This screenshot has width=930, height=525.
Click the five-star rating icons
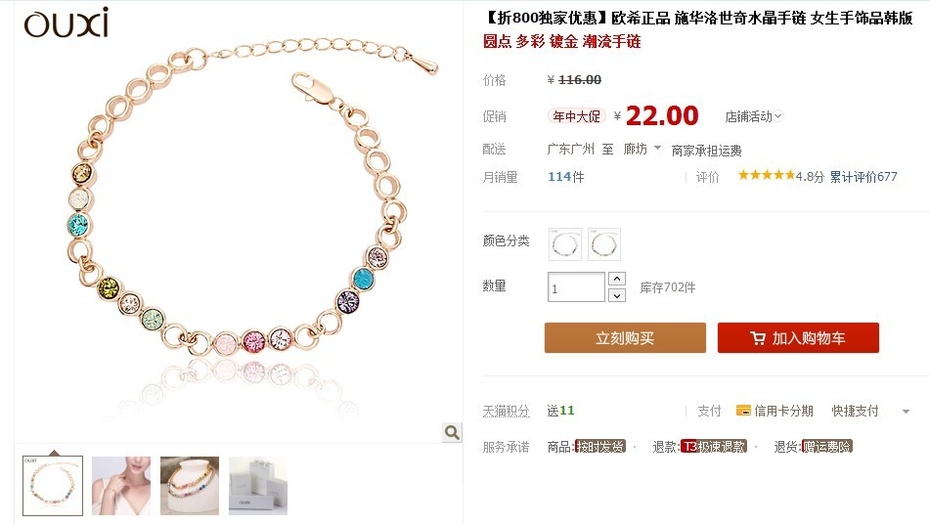click(x=766, y=175)
